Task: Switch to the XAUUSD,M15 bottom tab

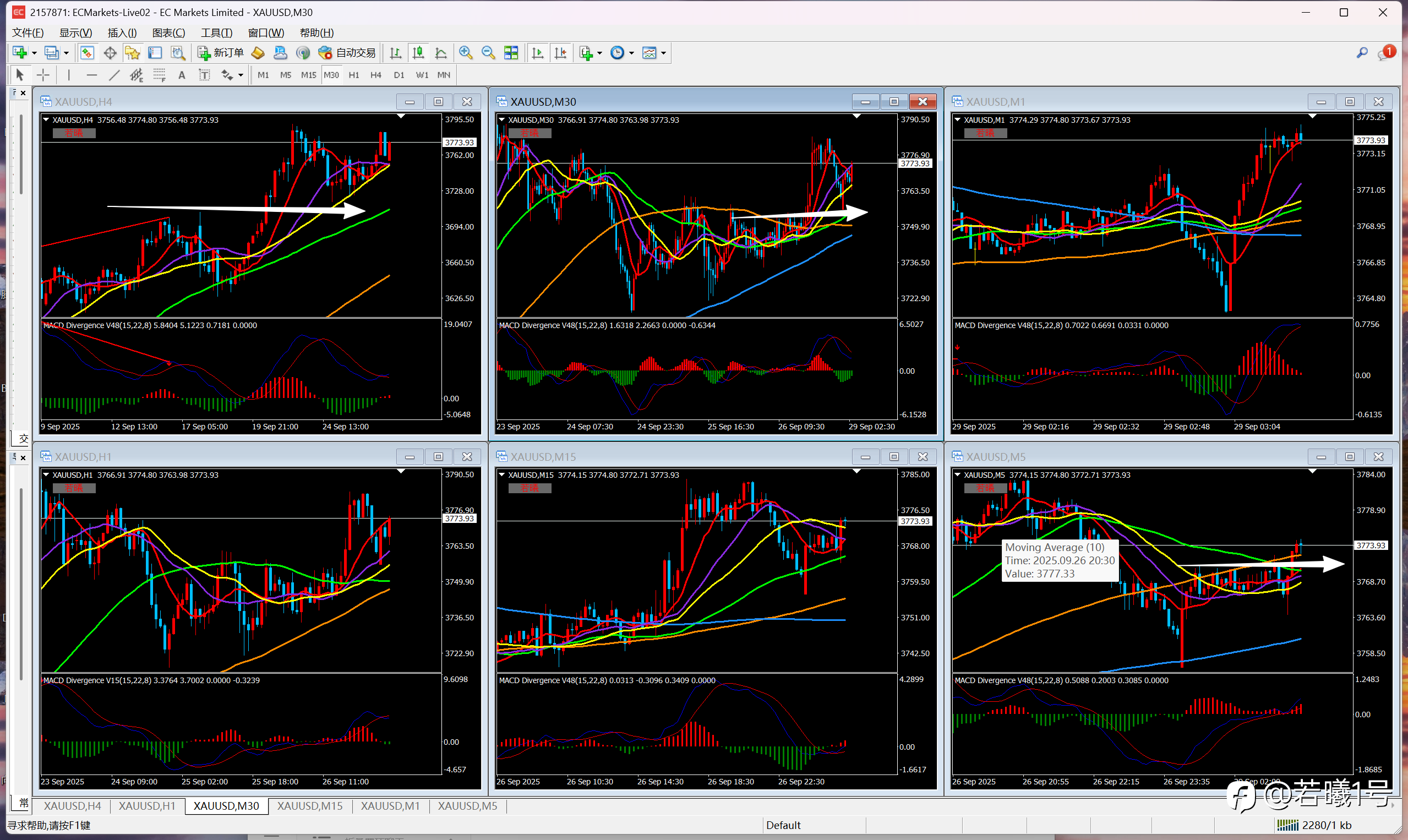Action: 309,805
